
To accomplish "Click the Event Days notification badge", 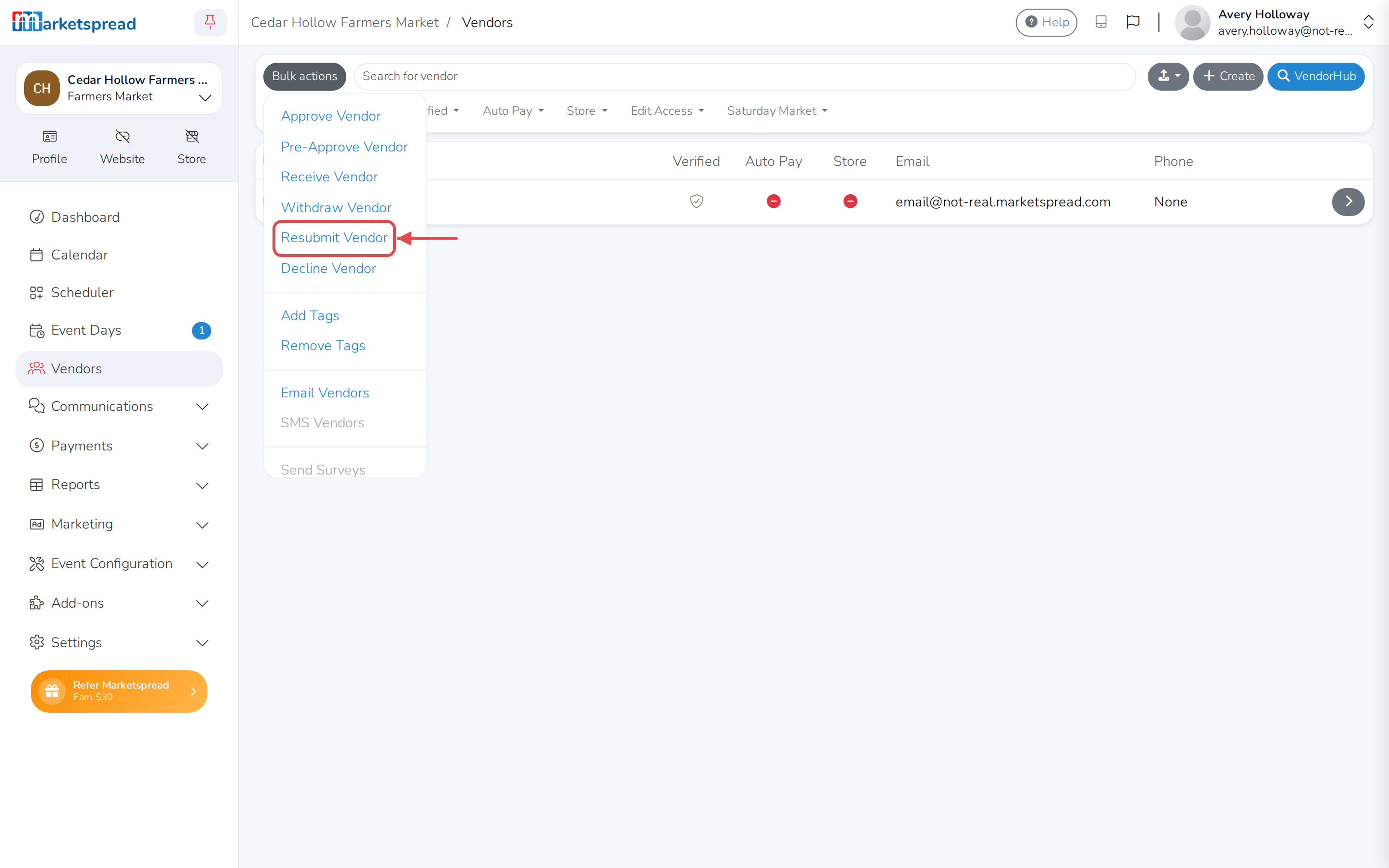I will click(x=202, y=331).
